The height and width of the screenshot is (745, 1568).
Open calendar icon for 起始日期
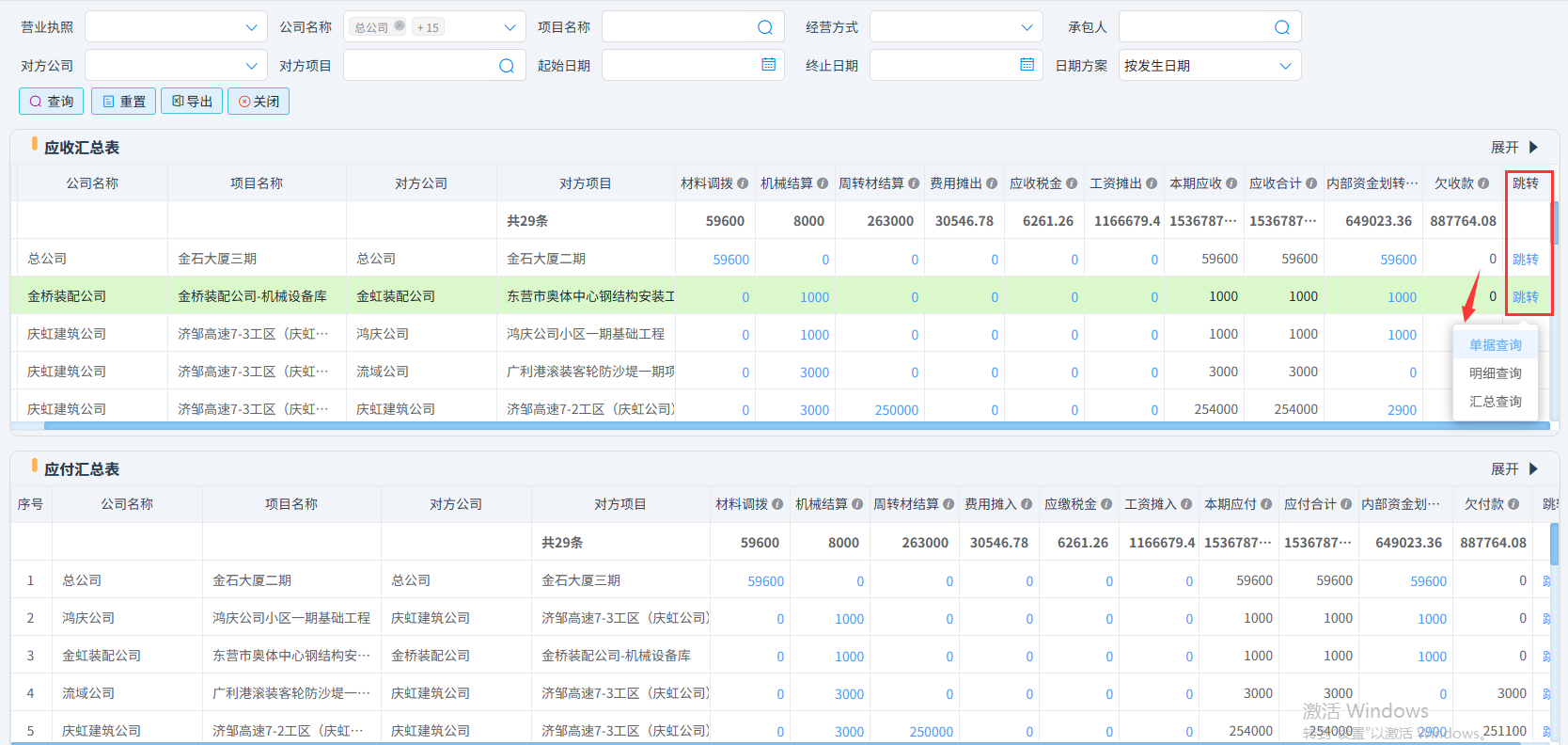tap(768, 65)
